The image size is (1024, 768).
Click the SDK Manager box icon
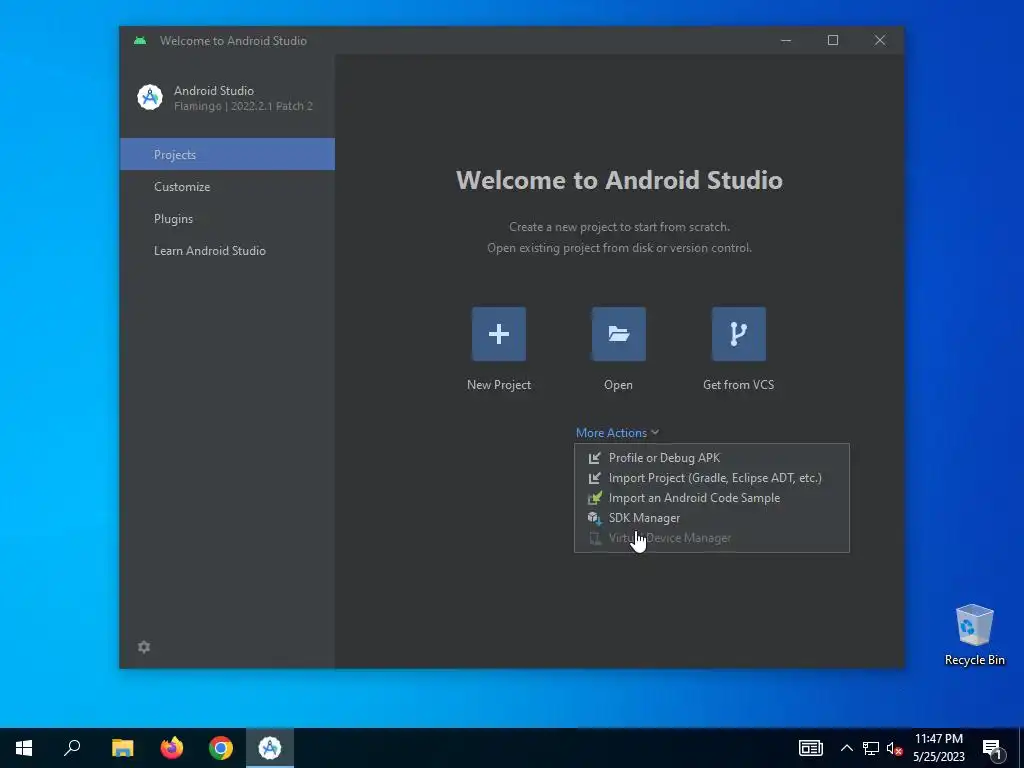pyautogui.click(x=594, y=518)
